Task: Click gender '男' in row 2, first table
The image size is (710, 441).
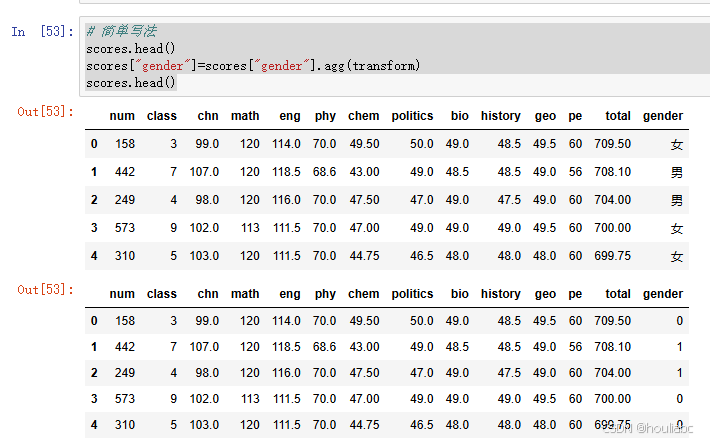Action: (676, 200)
